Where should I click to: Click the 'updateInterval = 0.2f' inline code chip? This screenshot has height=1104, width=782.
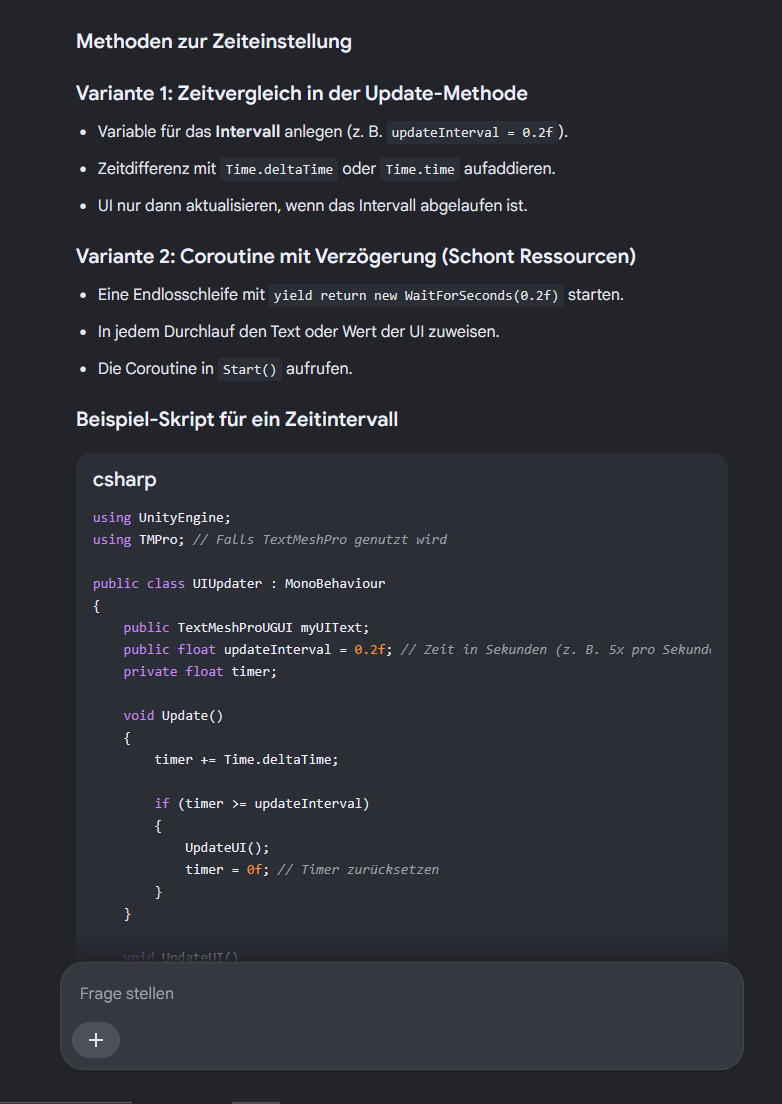click(472, 132)
